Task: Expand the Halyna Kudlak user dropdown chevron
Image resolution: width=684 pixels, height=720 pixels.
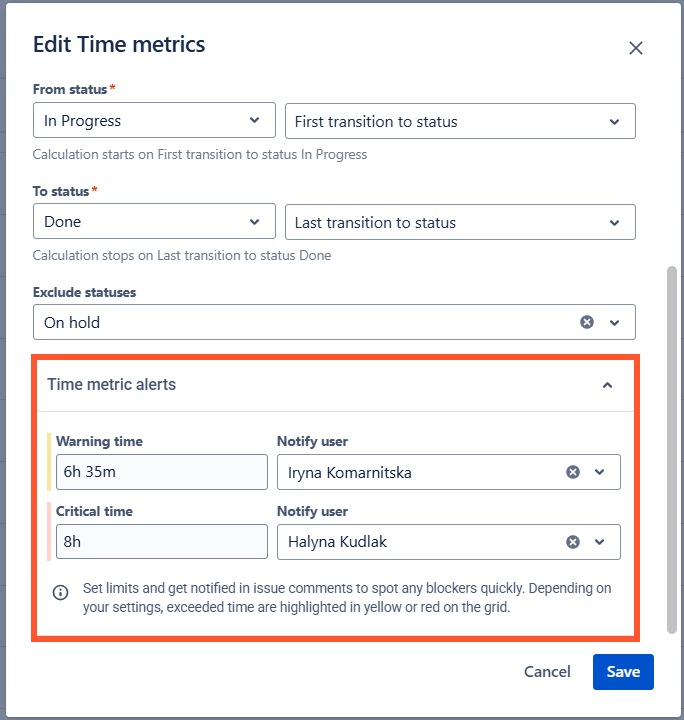Action: click(x=600, y=542)
